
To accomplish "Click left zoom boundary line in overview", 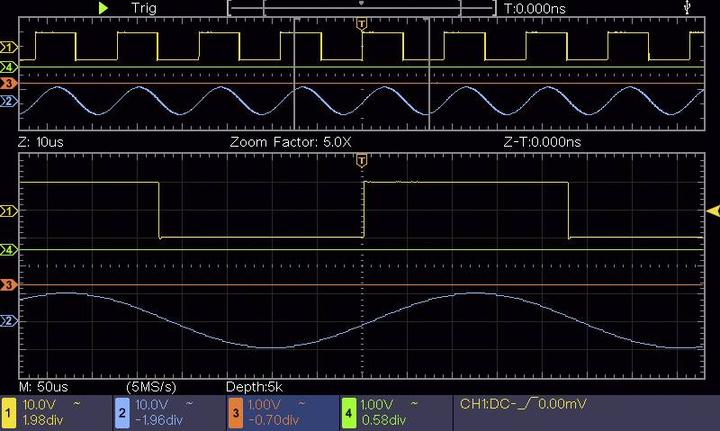I will (294, 74).
